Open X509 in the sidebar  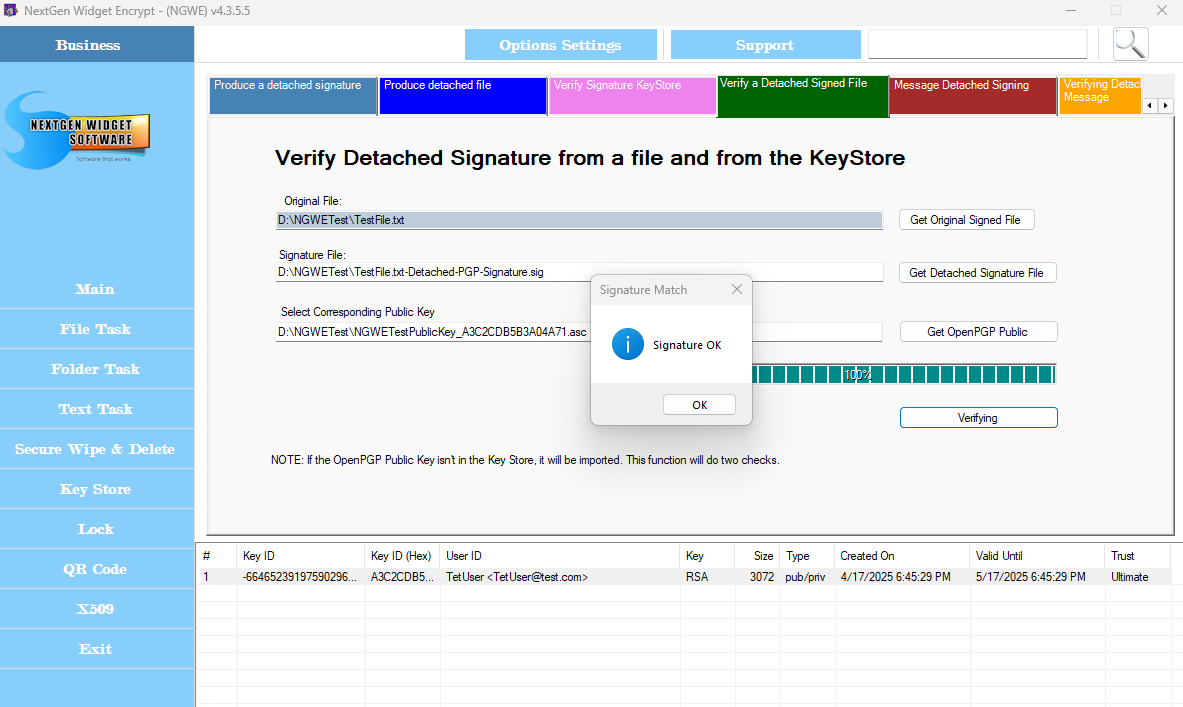coord(97,609)
